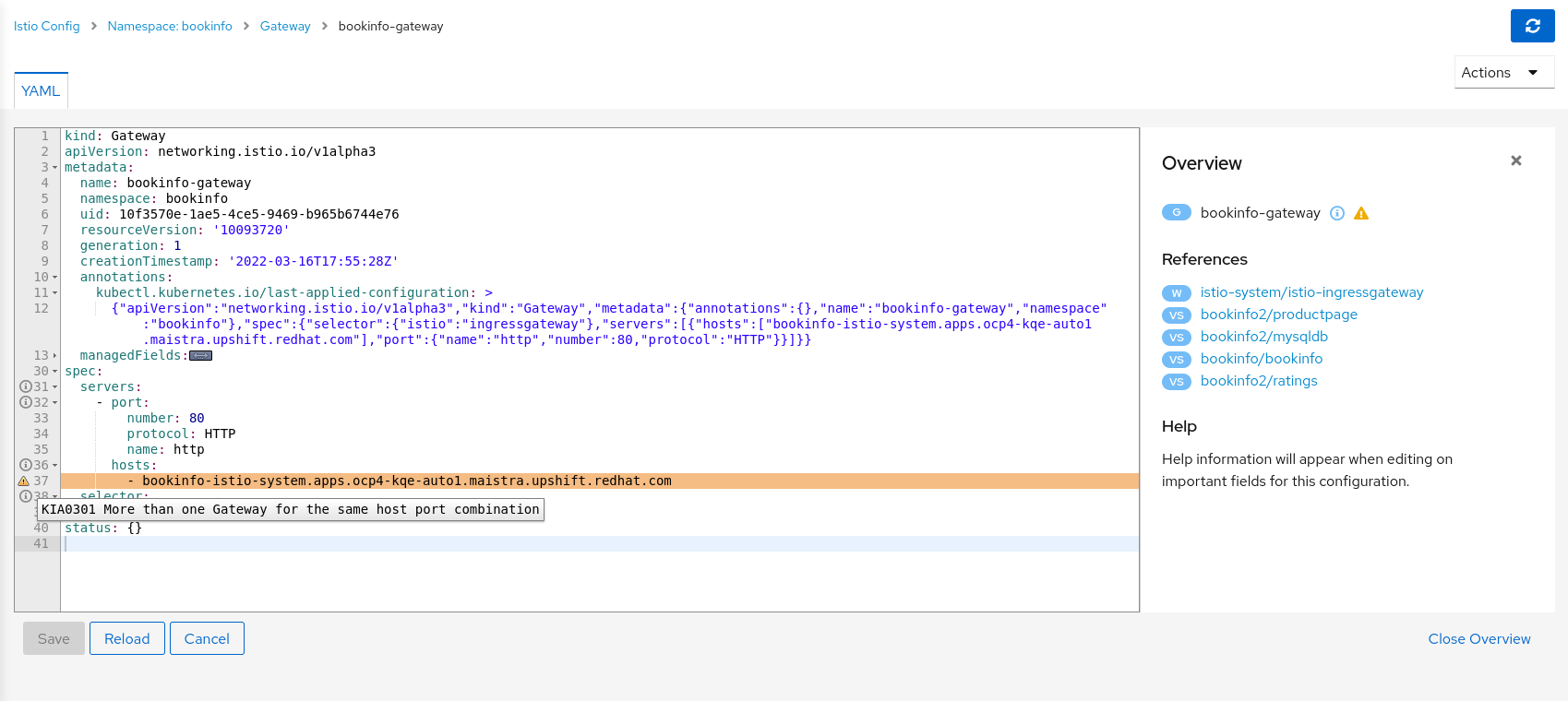The height and width of the screenshot is (701, 1568).
Task: Click the VS badge beside bookinfo2/productpage
Action: [1177, 315]
